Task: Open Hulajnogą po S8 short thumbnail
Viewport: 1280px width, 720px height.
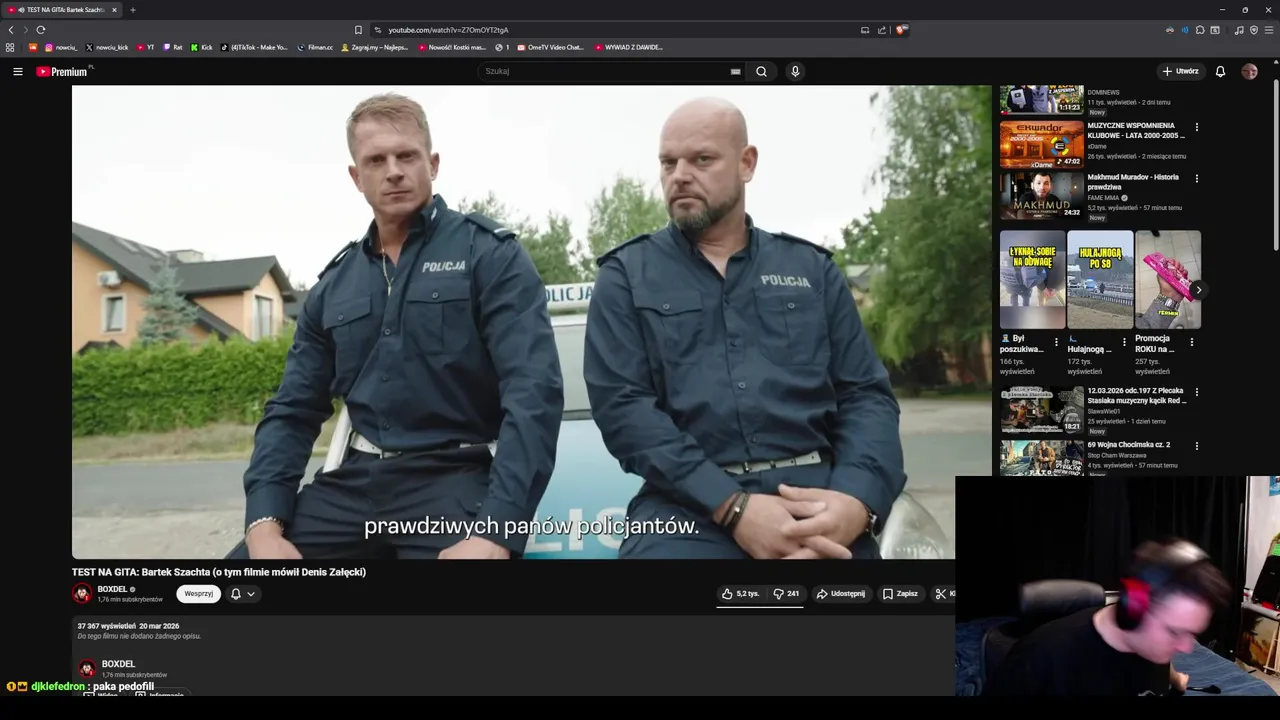Action: pyautogui.click(x=1100, y=280)
